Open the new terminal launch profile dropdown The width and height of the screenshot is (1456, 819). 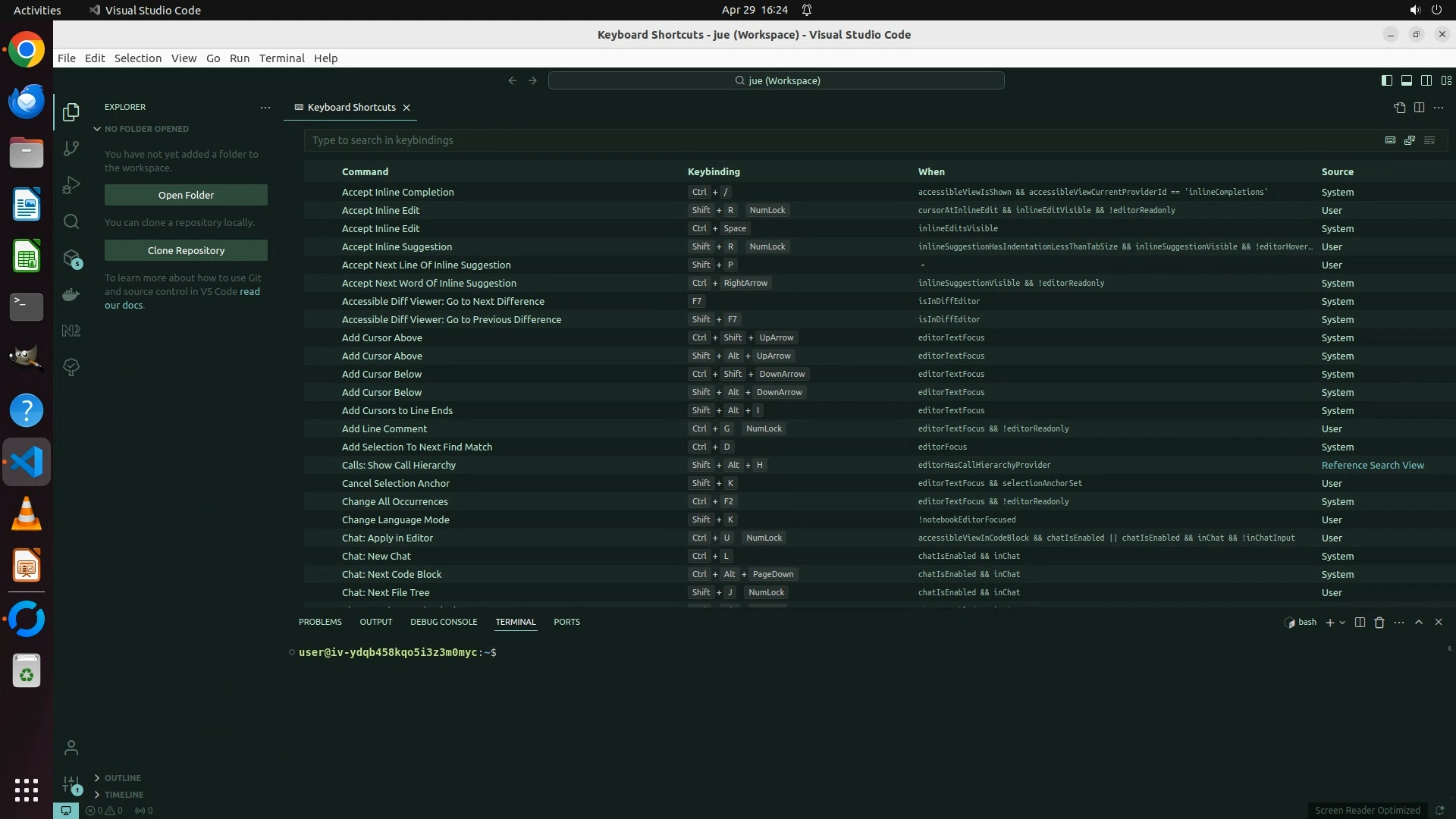(x=1343, y=623)
